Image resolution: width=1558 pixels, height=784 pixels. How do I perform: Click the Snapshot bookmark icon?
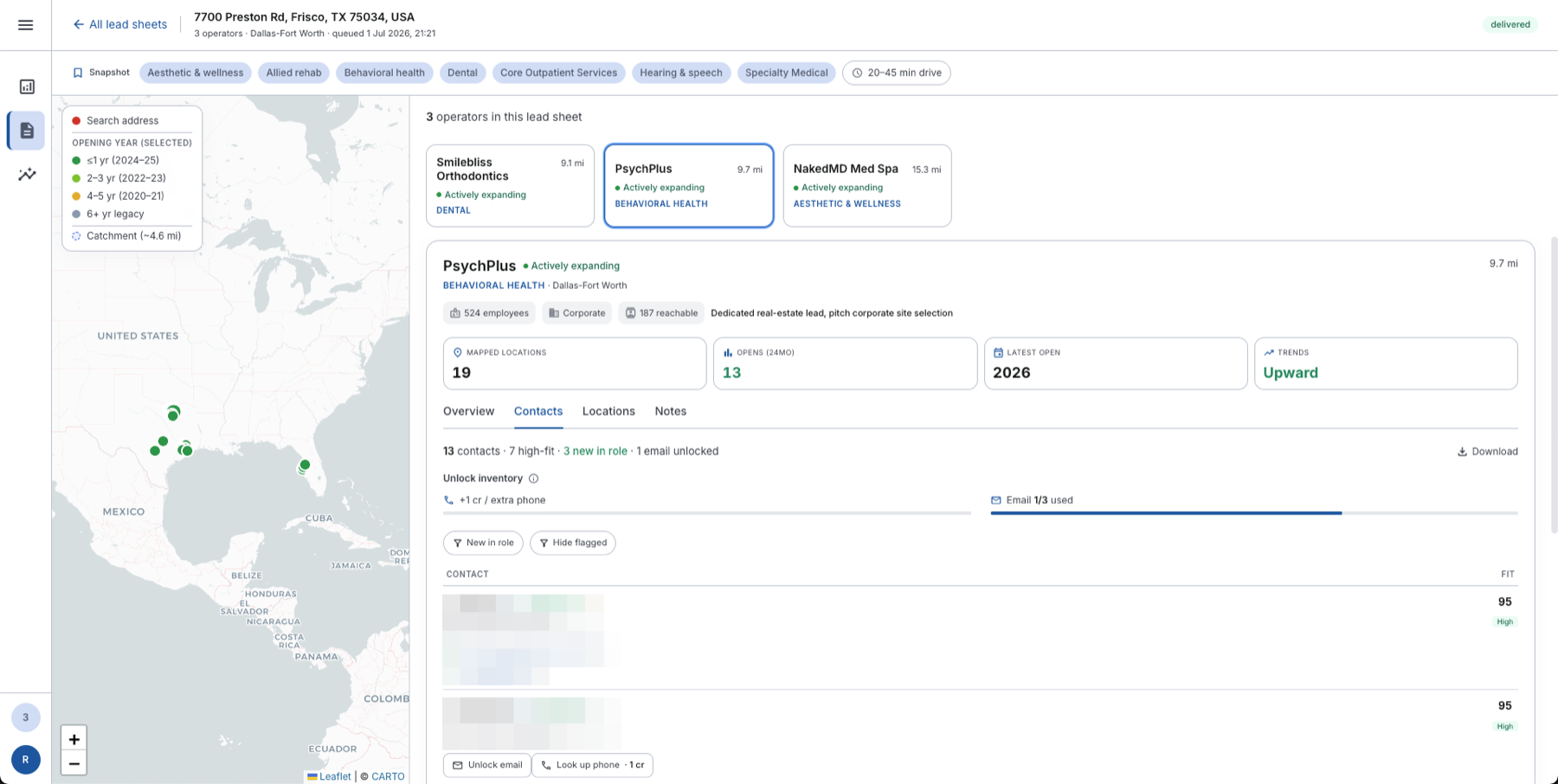(x=78, y=73)
